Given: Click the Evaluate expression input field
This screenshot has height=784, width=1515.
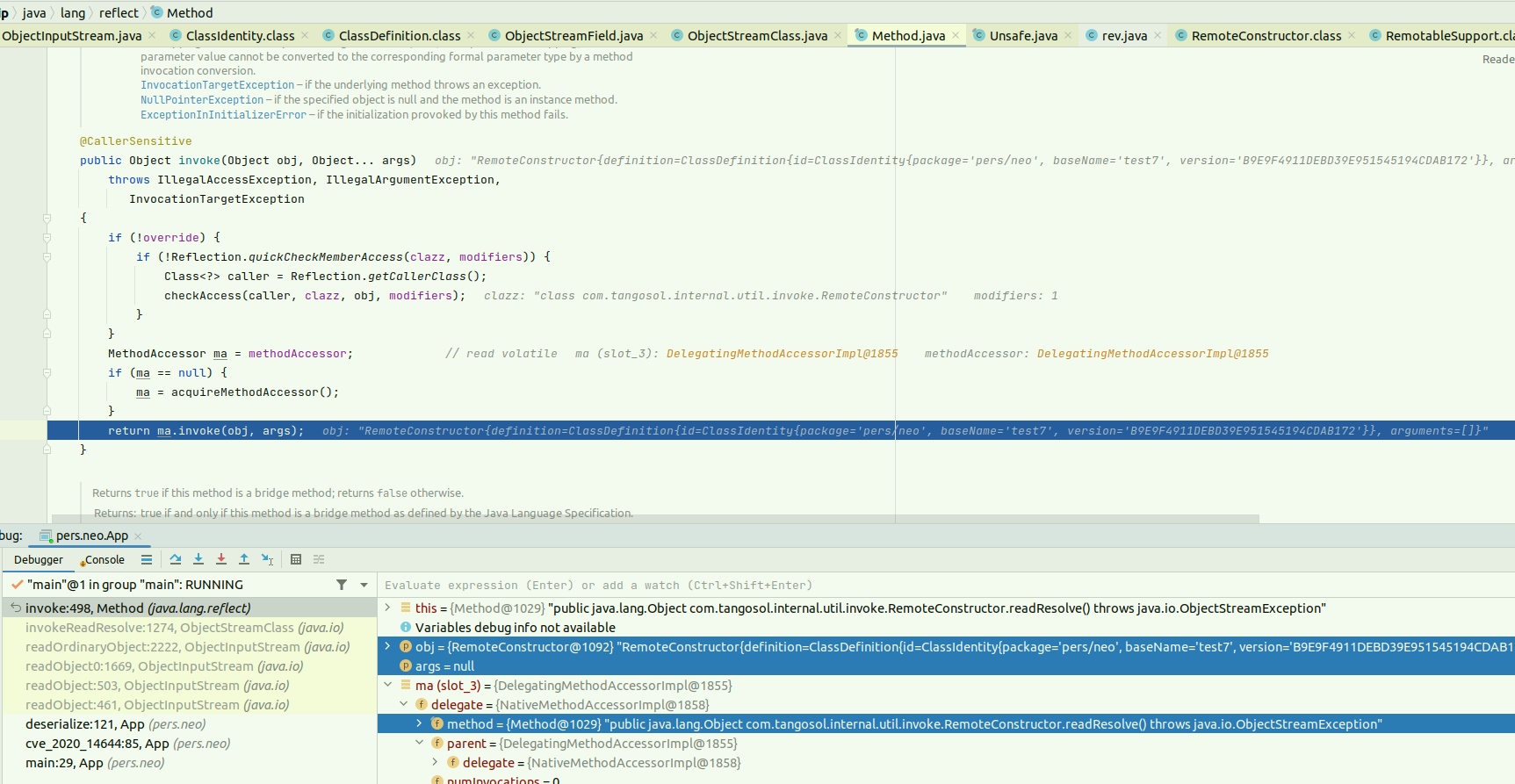Looking at the screenshot, I should pyautogui.click(x=947, y=585).
